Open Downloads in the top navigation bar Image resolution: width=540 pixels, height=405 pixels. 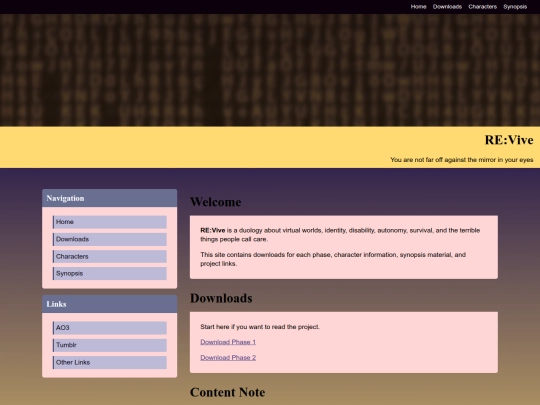[447, 7]
